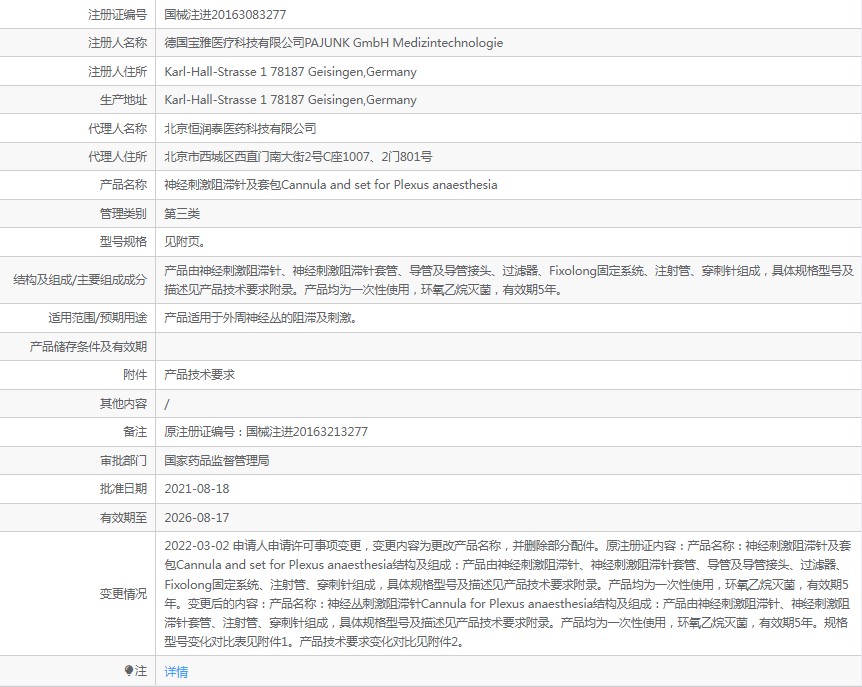Select the 第三类 management class value

(x=182, y=213)
